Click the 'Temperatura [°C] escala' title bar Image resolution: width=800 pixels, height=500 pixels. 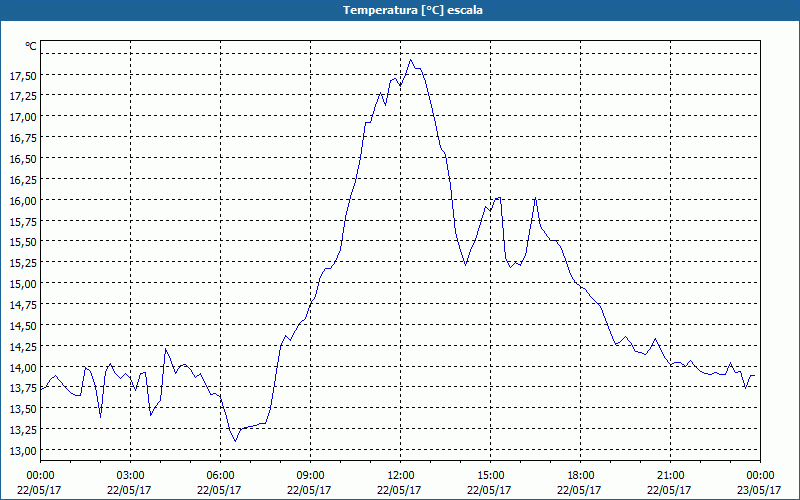click(x=400, y=10)
